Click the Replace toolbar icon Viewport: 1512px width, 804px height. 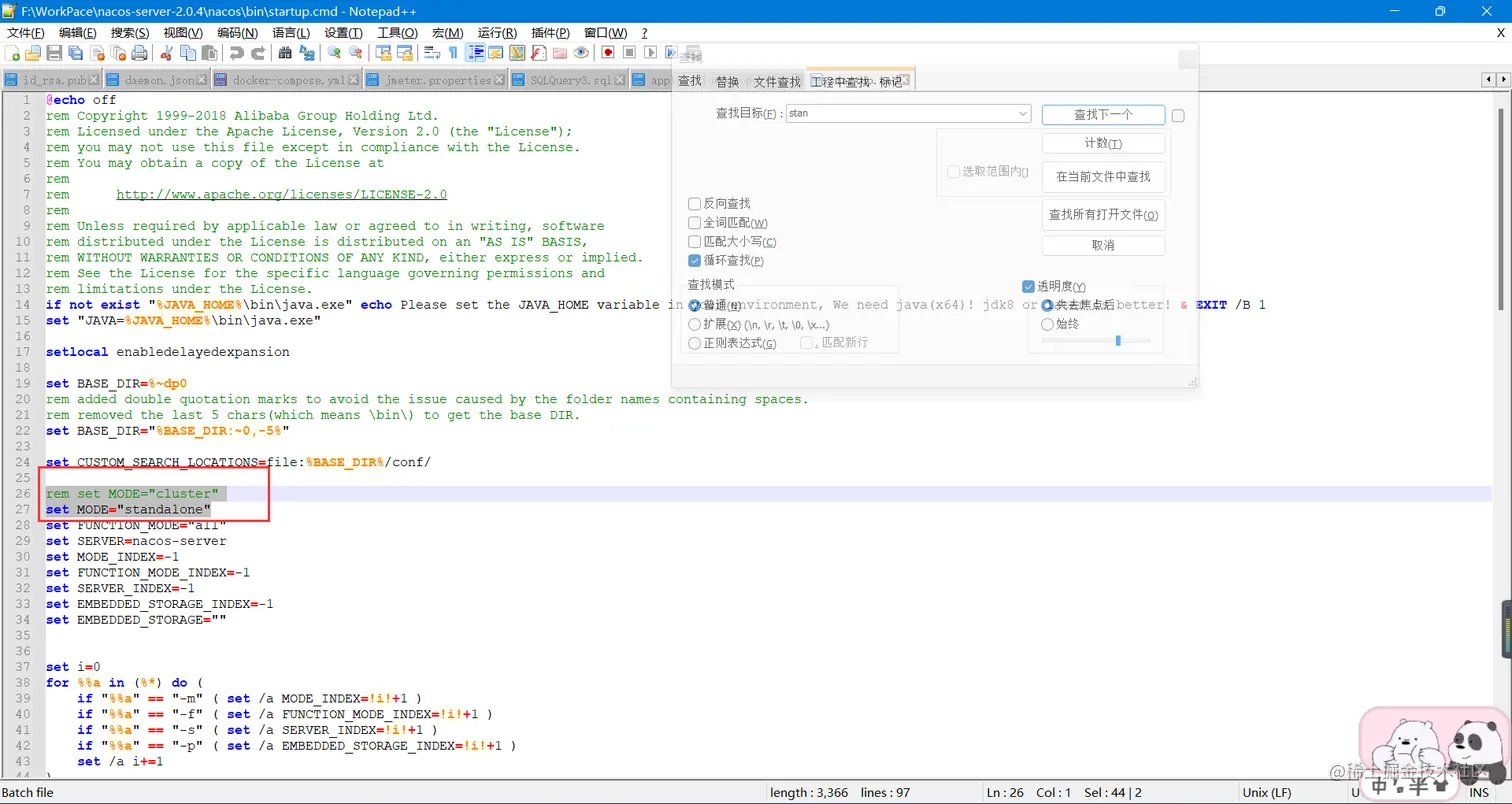(307, 52)
